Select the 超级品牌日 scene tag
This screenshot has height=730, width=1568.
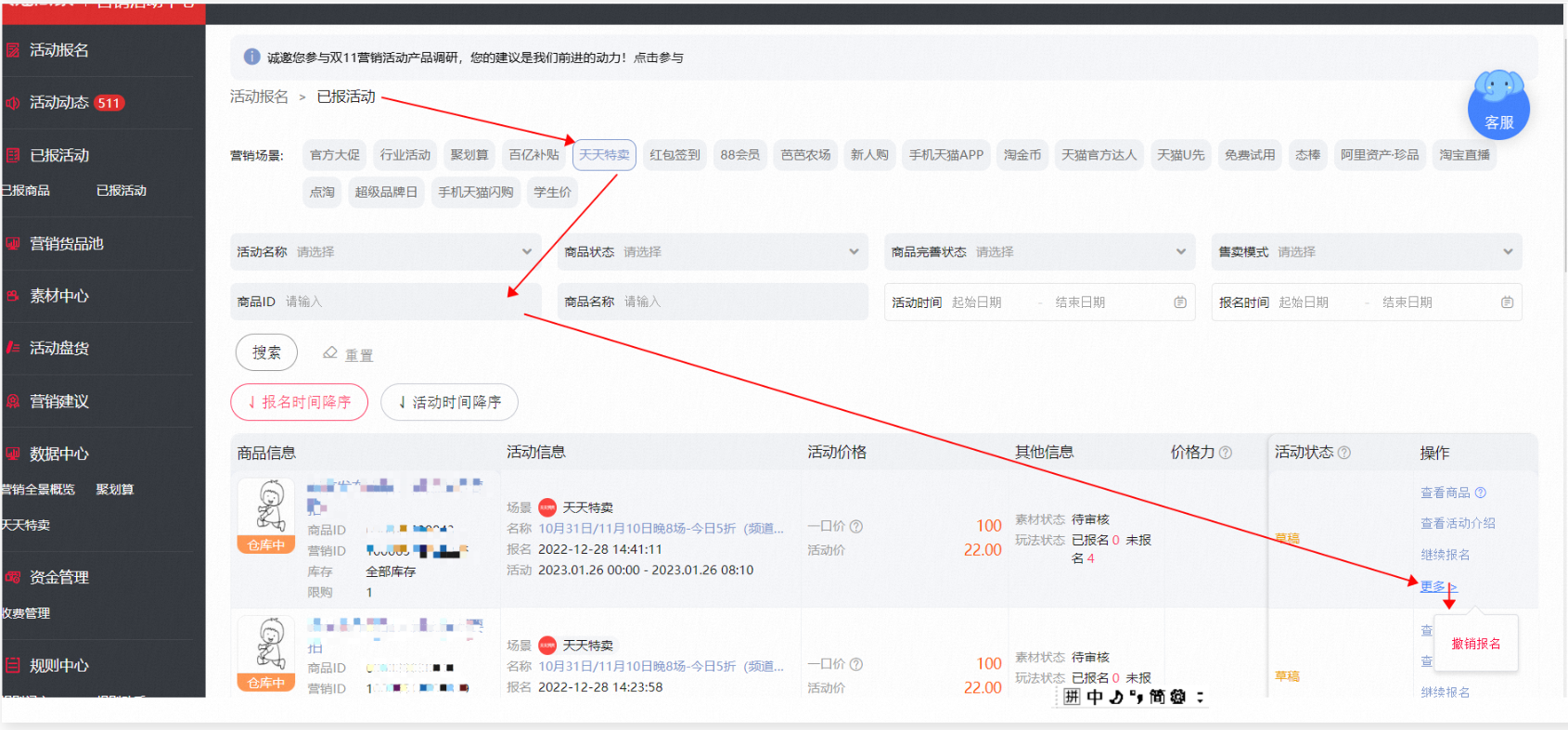386,192
